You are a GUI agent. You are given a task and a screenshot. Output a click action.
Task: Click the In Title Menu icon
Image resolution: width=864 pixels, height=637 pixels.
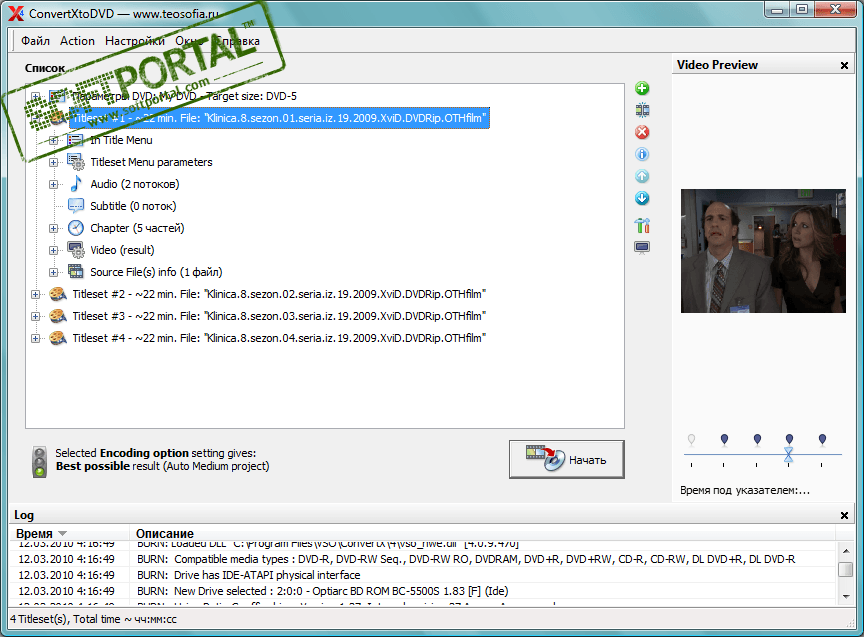75,140
